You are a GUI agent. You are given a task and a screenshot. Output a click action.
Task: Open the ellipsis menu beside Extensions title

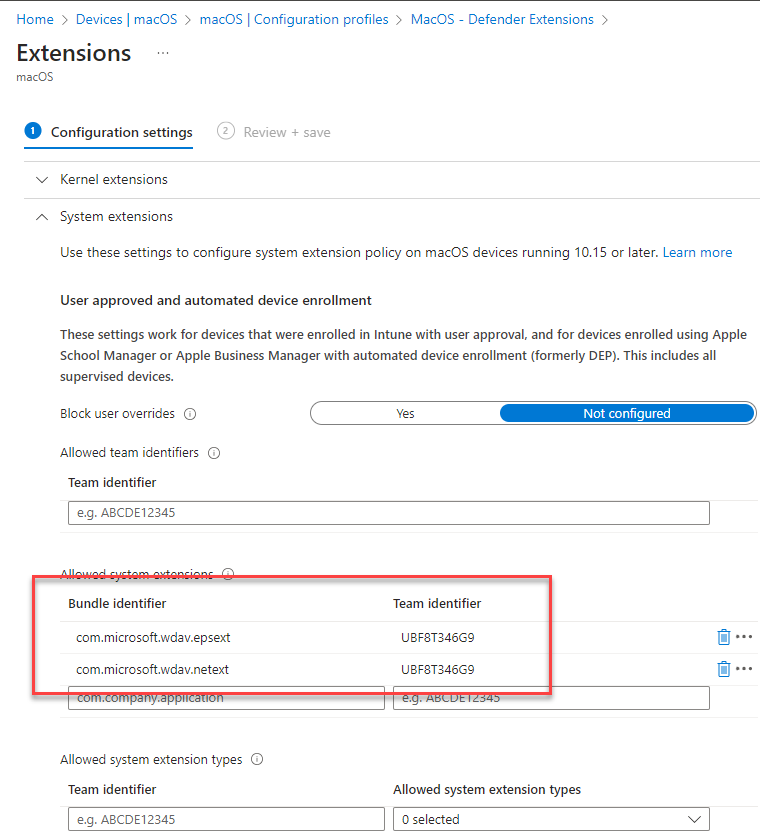[163, 53]
